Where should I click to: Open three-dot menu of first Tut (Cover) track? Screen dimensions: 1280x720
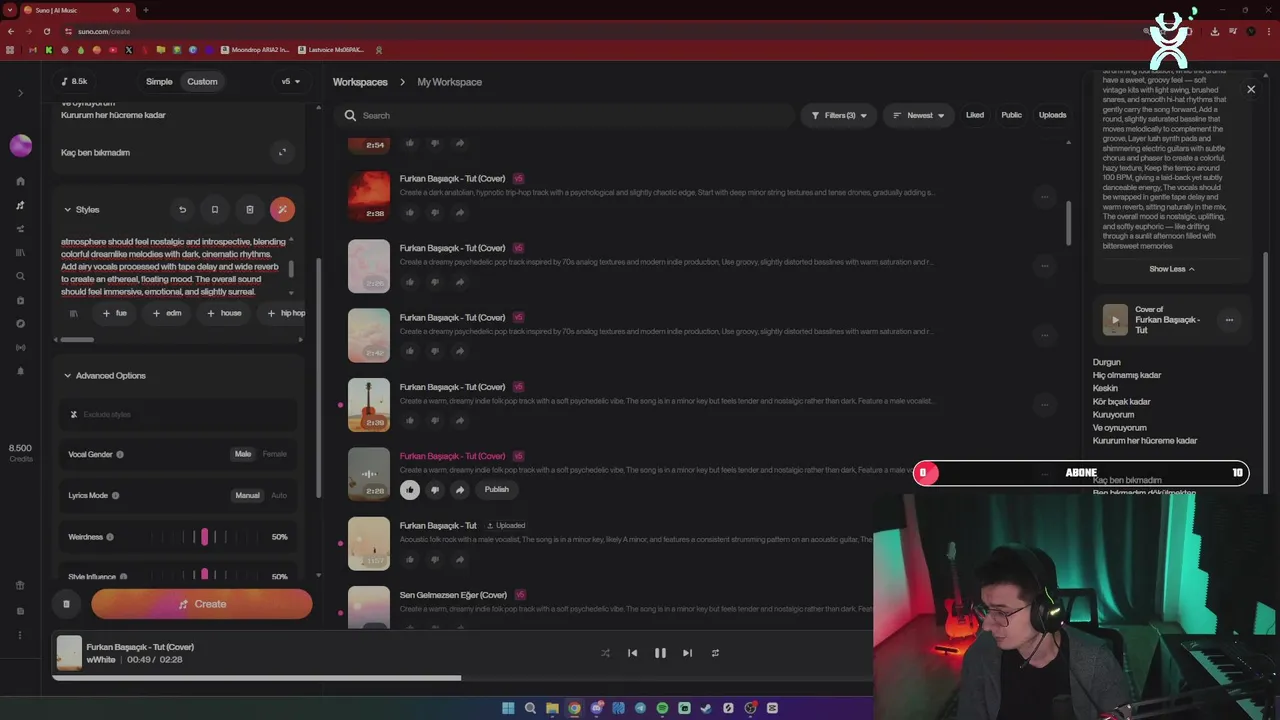1044,196
